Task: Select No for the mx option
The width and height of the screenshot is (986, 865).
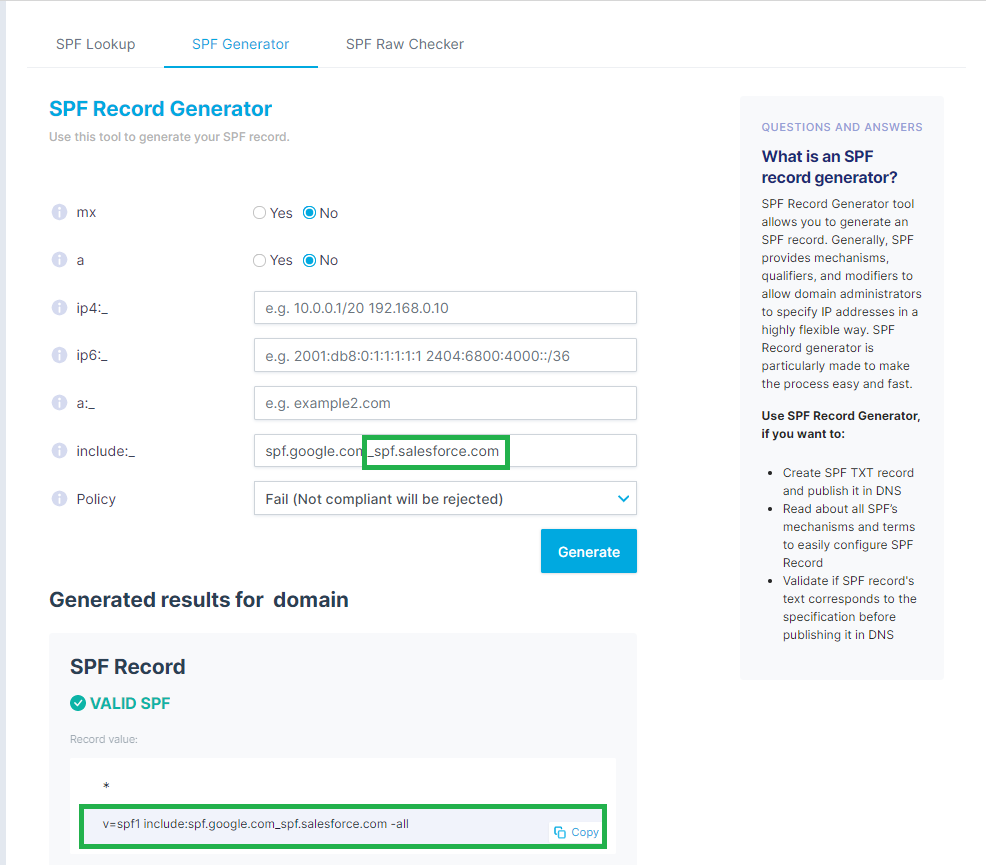Action: [310, 213]
